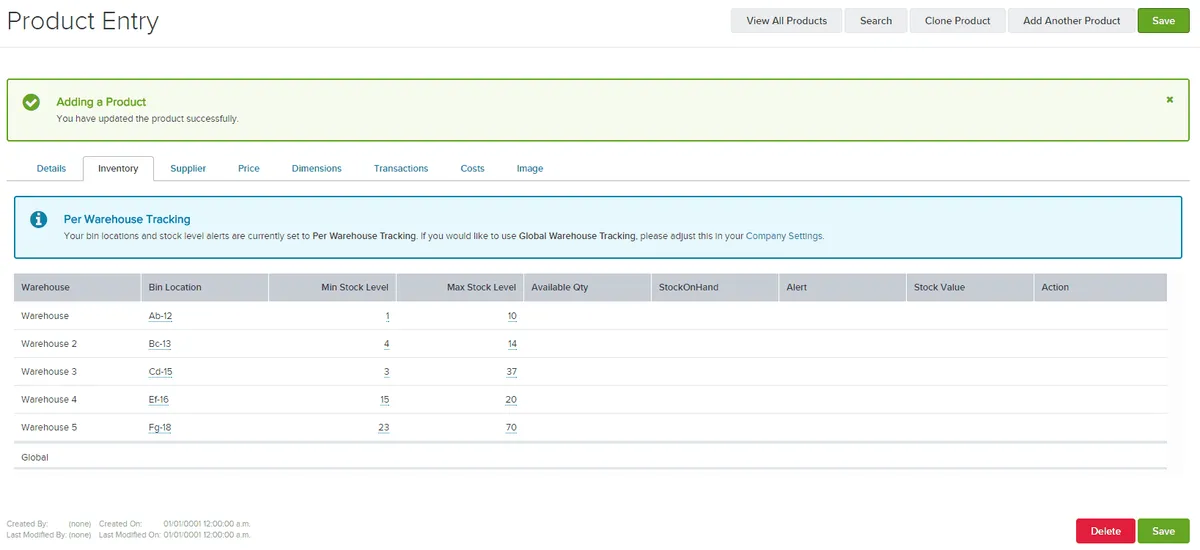
Task: Switch to the Image tab
Action: pyautogui.click(x=530, y=169)
